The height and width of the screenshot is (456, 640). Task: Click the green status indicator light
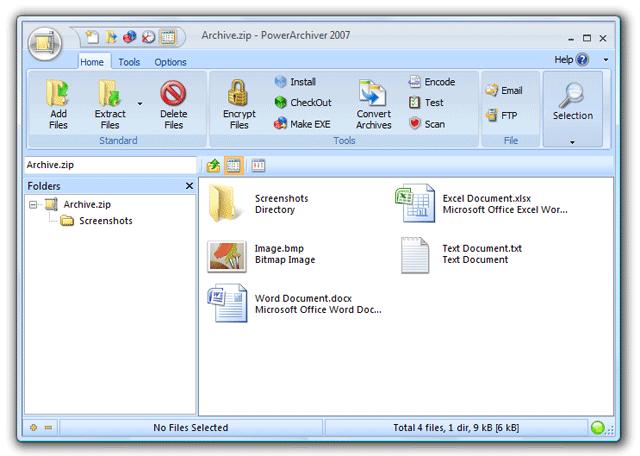point(597,427)
